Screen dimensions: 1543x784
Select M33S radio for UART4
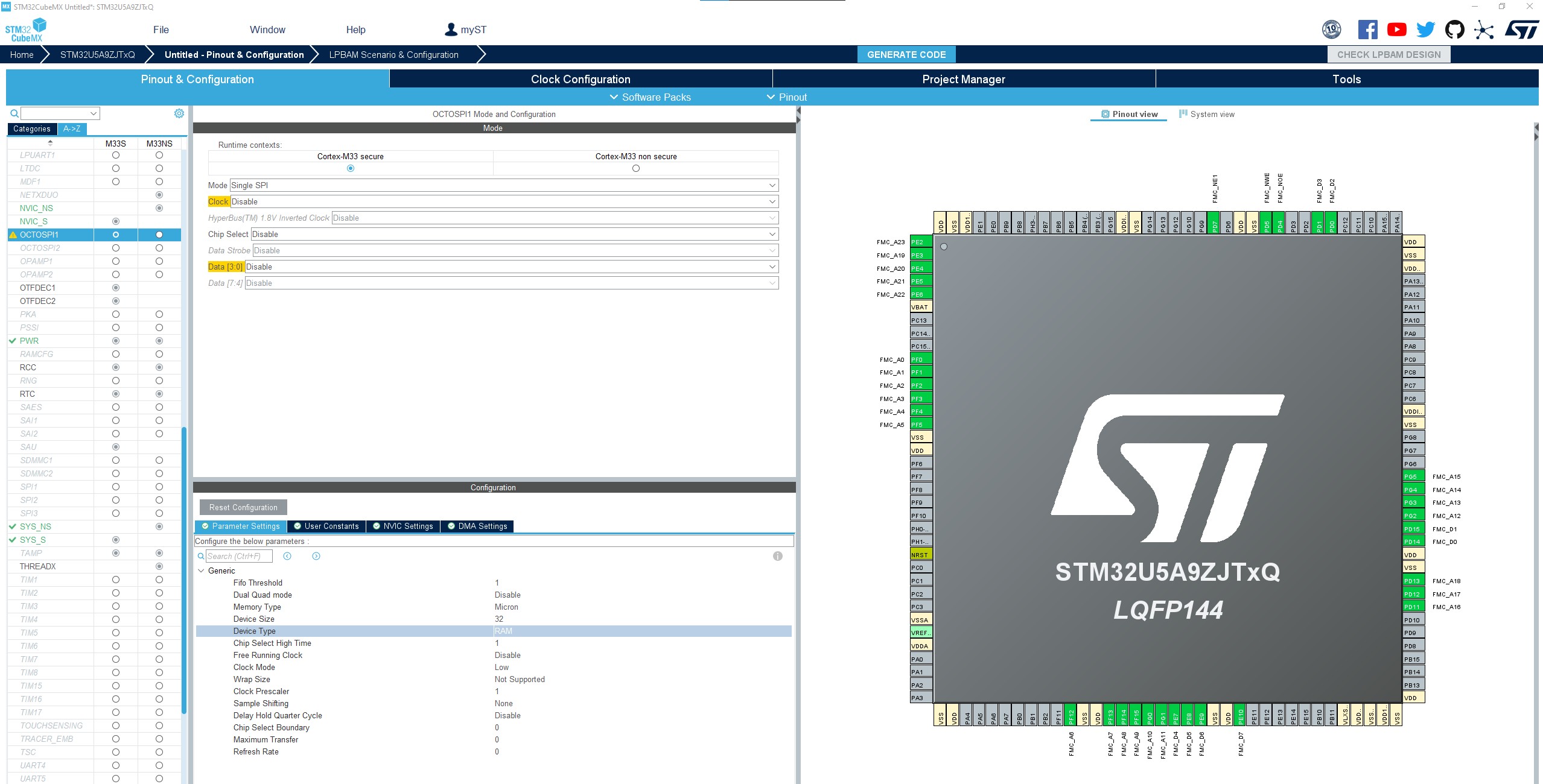tap(116, 765)
